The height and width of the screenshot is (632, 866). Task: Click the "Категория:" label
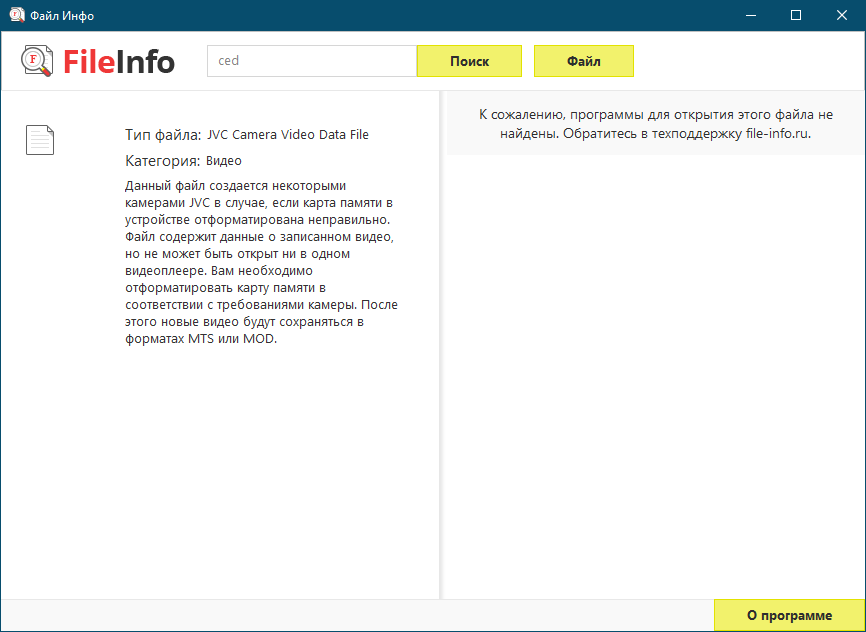pyautogui.click(x=162, y=161)
